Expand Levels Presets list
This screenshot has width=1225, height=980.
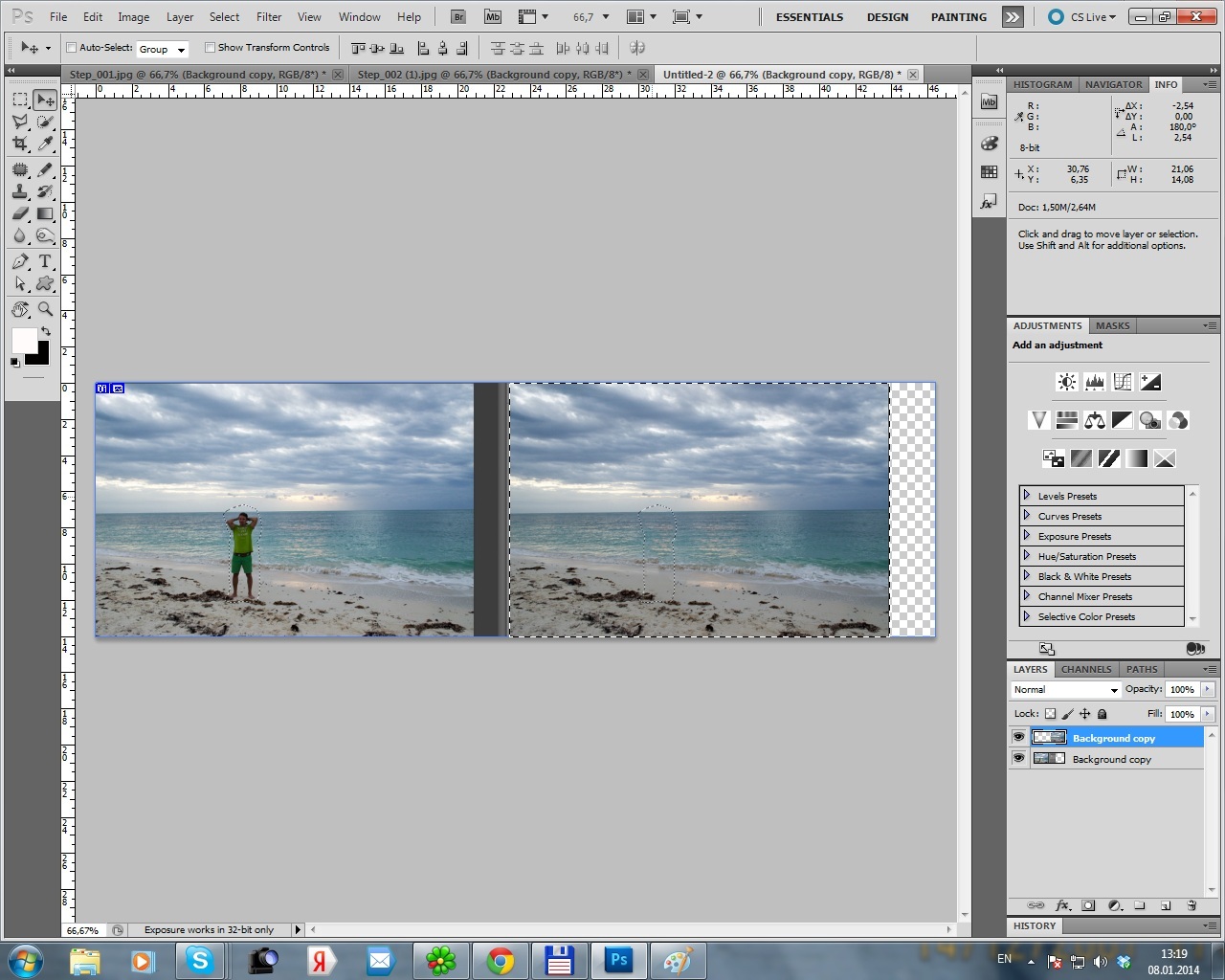click(1027, 496)
